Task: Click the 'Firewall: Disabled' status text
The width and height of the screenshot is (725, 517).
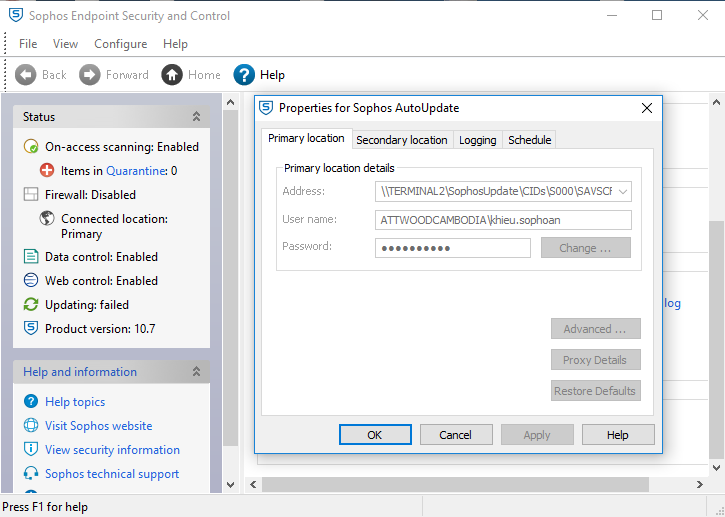Action: pyautogui.click(x=90, y=195)
